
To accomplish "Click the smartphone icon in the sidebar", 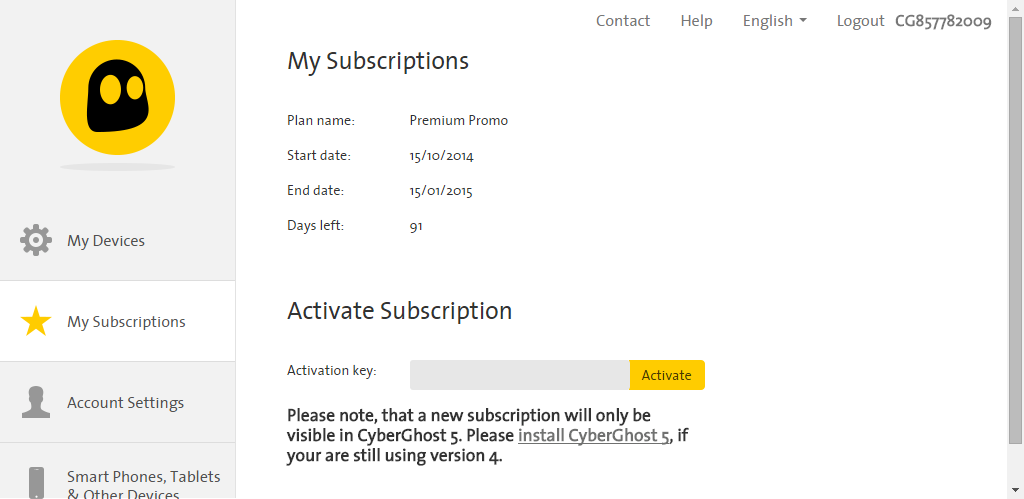I will pos(36,482).
